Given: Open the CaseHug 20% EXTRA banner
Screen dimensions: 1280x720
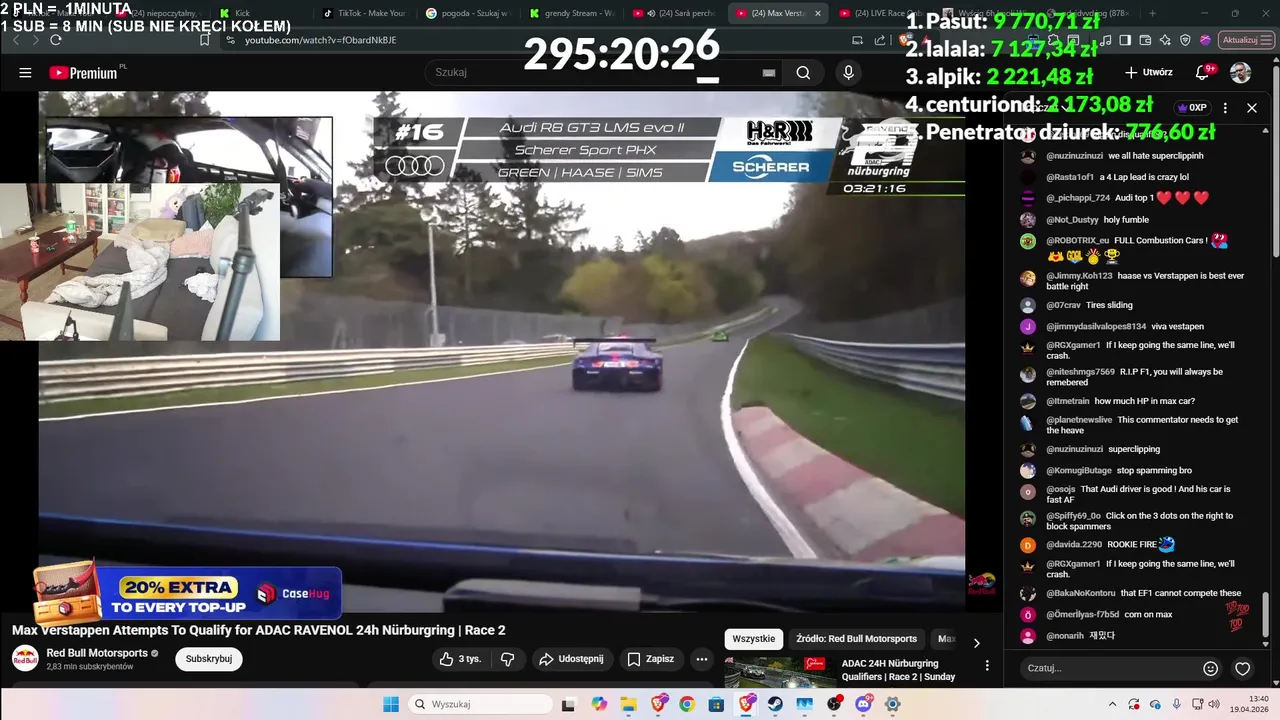Looking at the screenshot, I should click(187, 593).
